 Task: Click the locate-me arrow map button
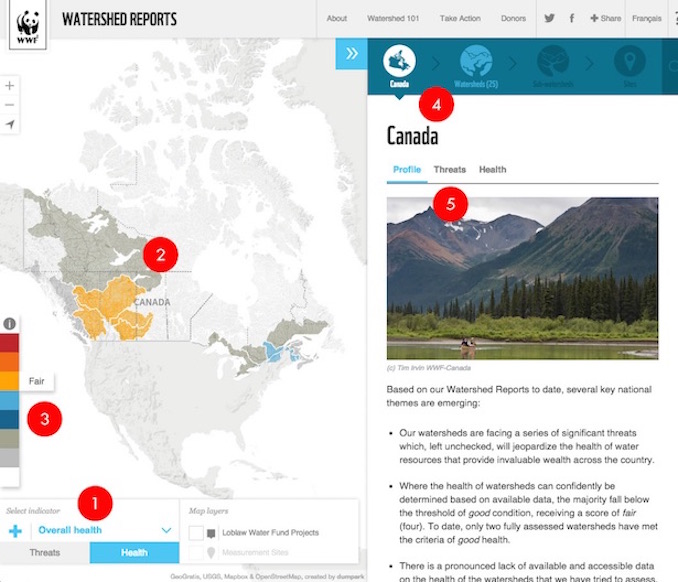click(10, 124)
